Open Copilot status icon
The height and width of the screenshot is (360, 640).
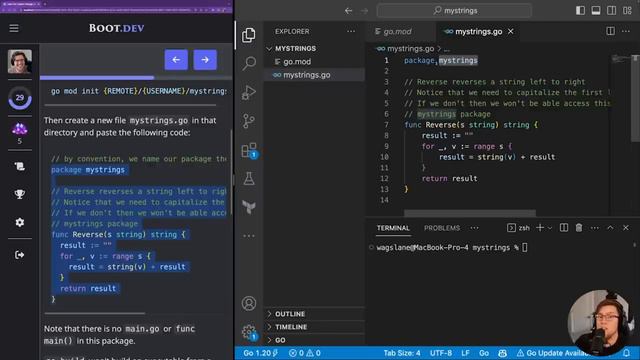[x=502, y=353]
